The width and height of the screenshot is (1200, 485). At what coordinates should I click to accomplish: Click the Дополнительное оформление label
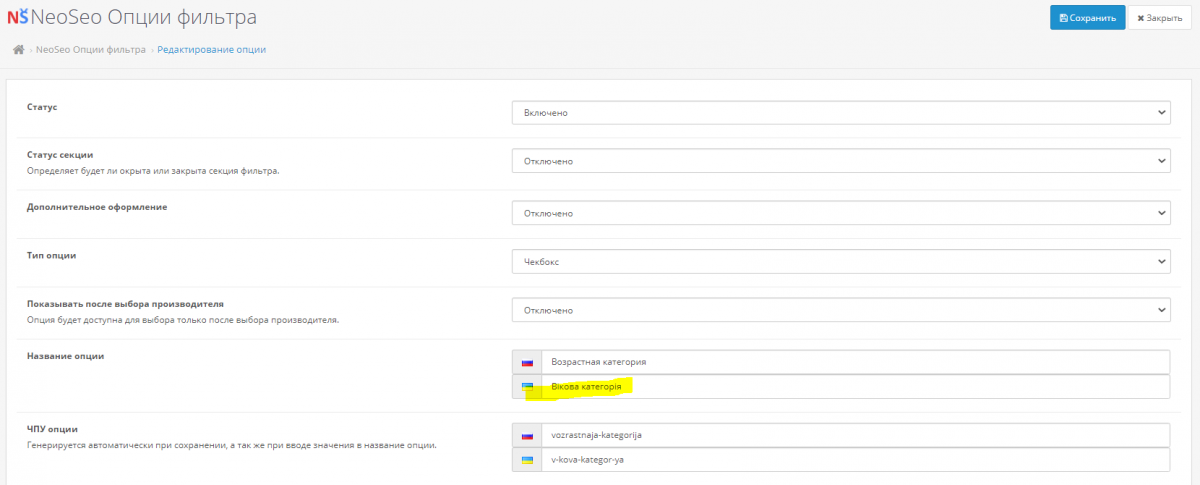(97, 207)
